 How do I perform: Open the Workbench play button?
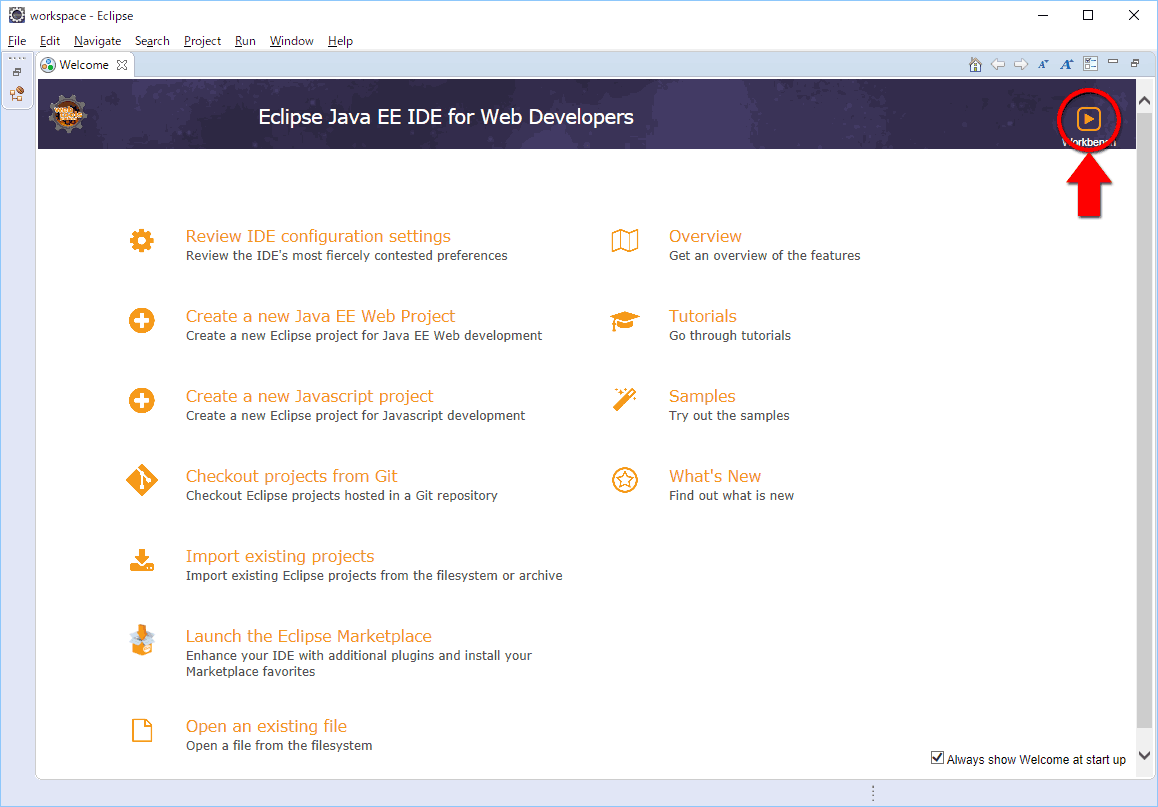point(1088,119)
